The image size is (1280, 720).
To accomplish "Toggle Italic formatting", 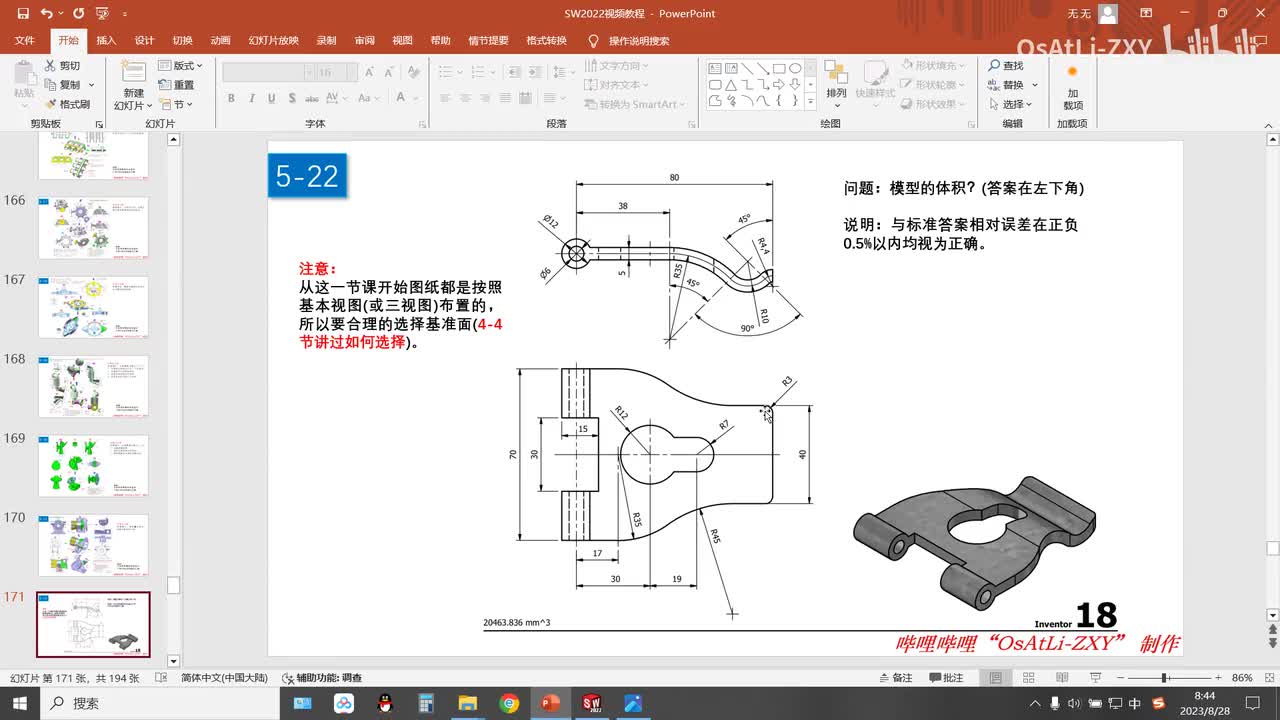I will [x=251, y=98].
